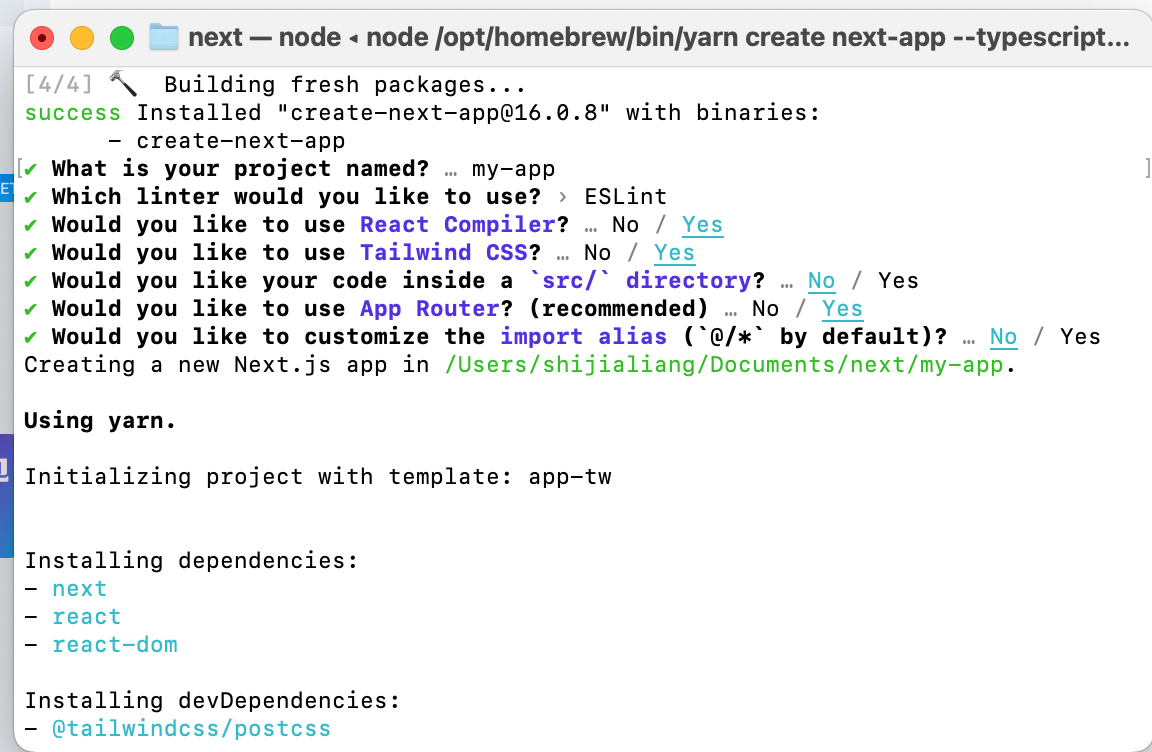Screen dimensions: 1152x752
Task: Click 'create-next-app@16.0.8' package name
Action: 444,113
